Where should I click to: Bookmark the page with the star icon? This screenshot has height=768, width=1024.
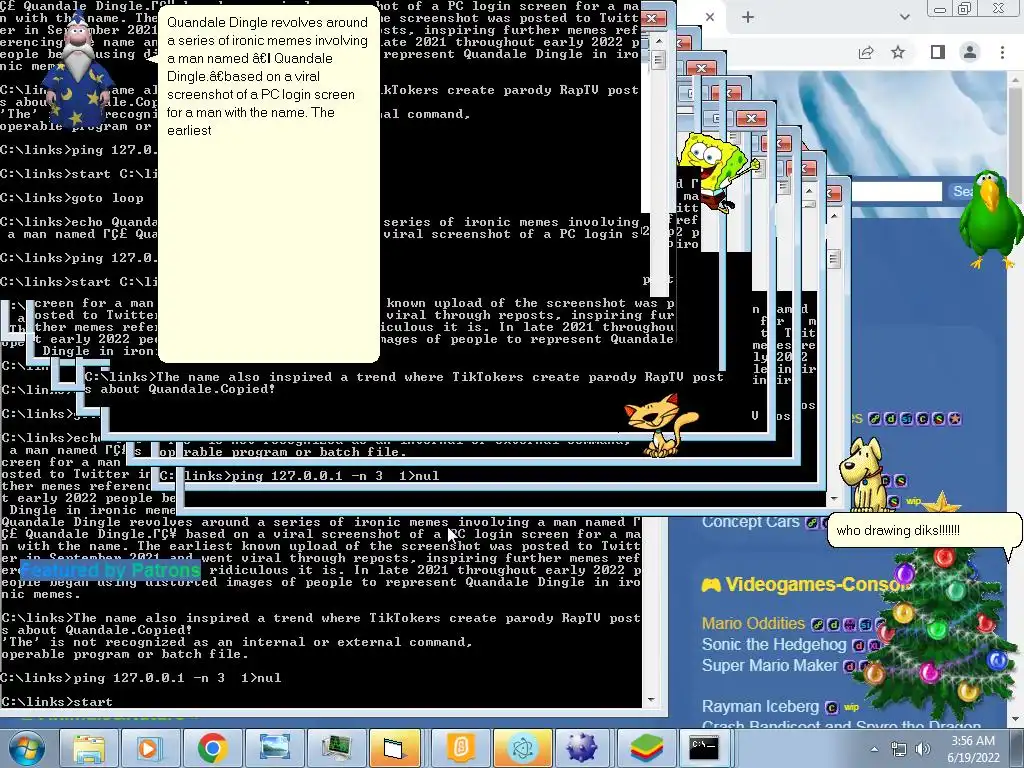[898, 52]
